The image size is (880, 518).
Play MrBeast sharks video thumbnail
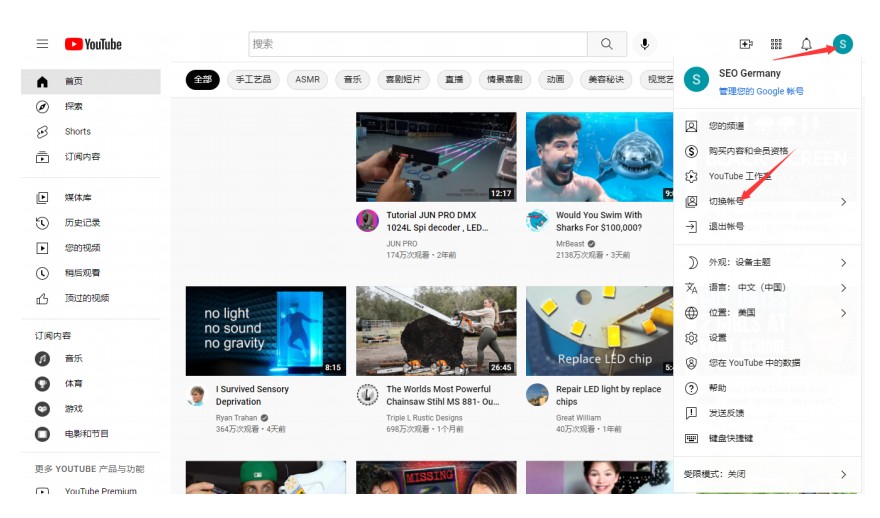(599, 157)
